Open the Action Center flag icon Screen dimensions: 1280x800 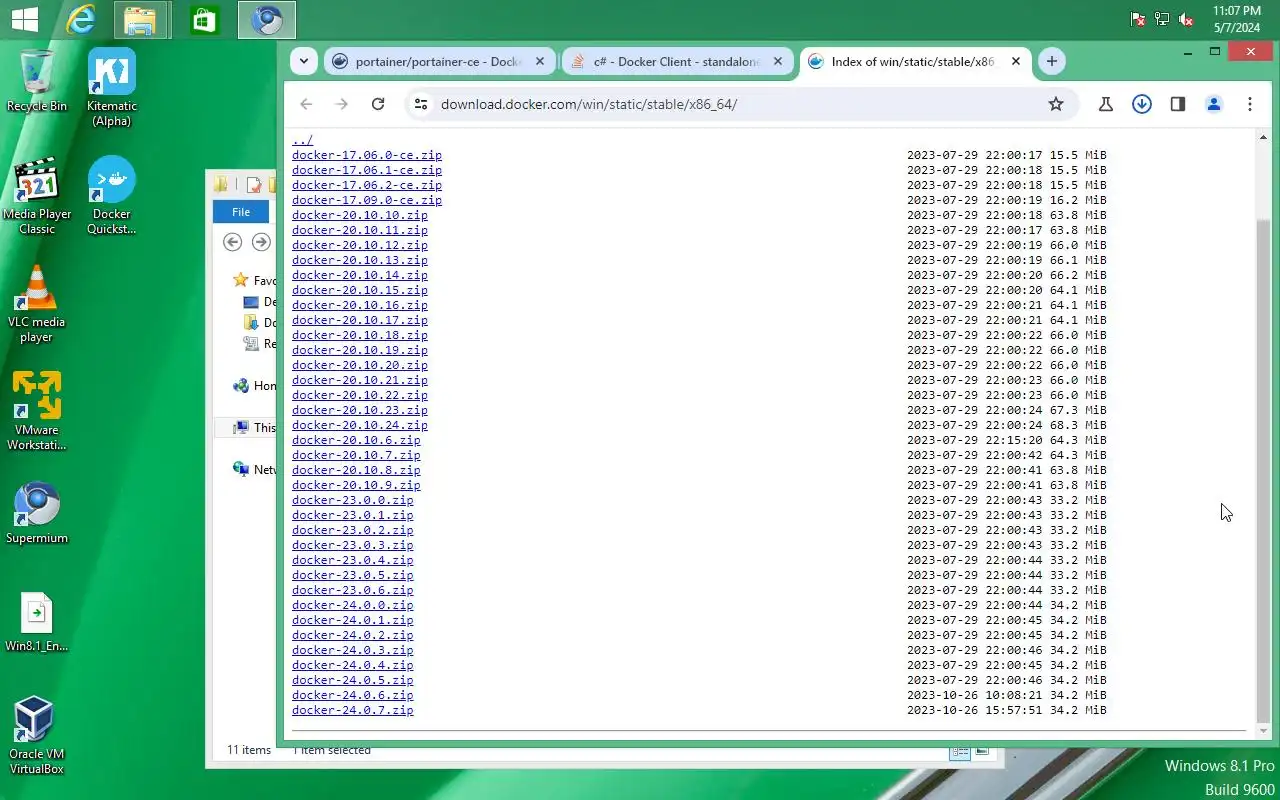[x=1138, y=19]
